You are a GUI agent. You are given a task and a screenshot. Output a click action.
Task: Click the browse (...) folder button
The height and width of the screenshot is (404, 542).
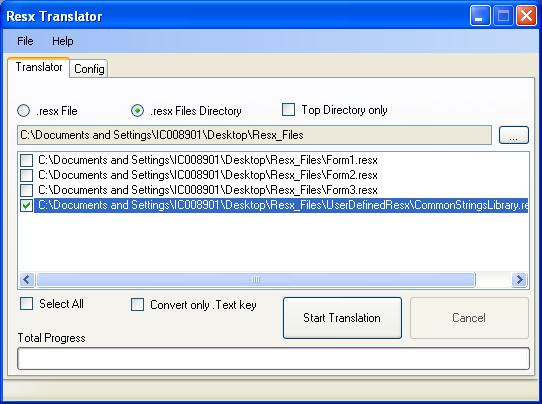click(x=514, y=135)
